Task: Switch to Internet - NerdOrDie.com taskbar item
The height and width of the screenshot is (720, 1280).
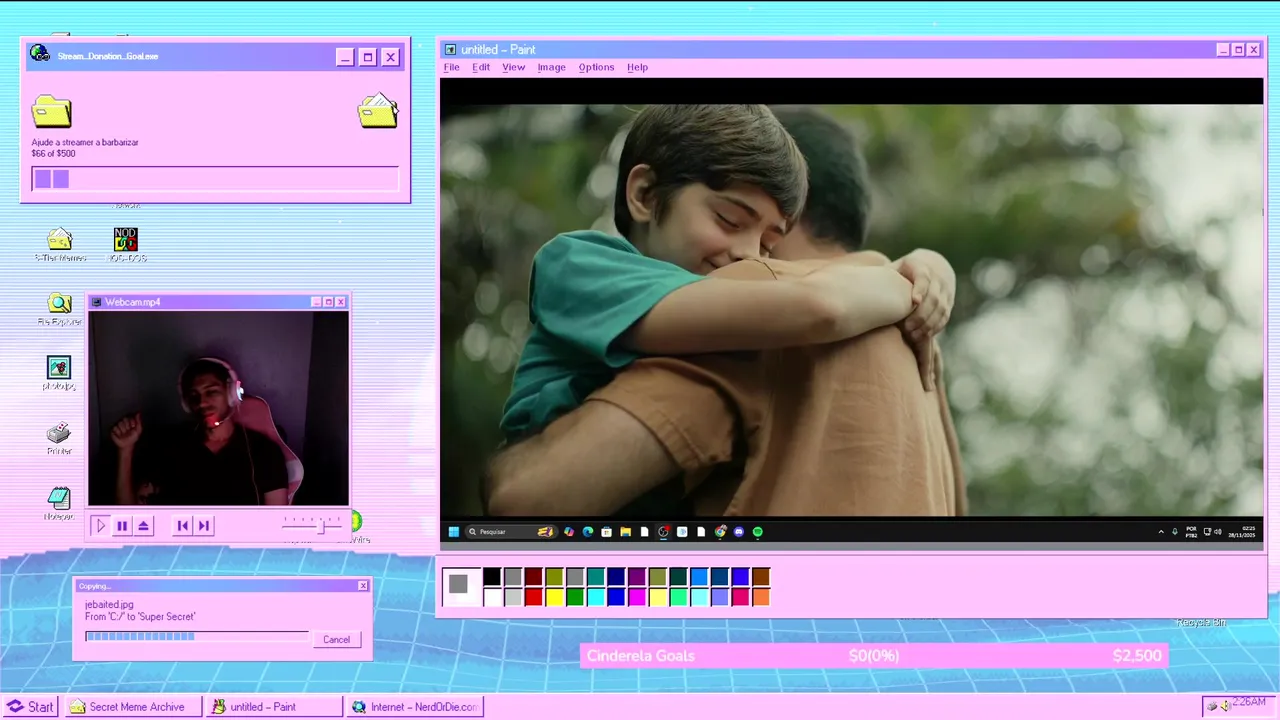Action: click(415, 706)
